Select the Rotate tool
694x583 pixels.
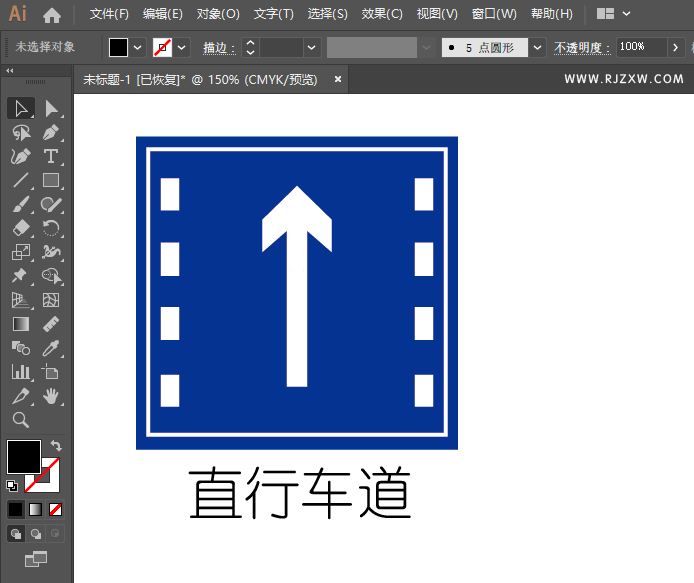51,228
